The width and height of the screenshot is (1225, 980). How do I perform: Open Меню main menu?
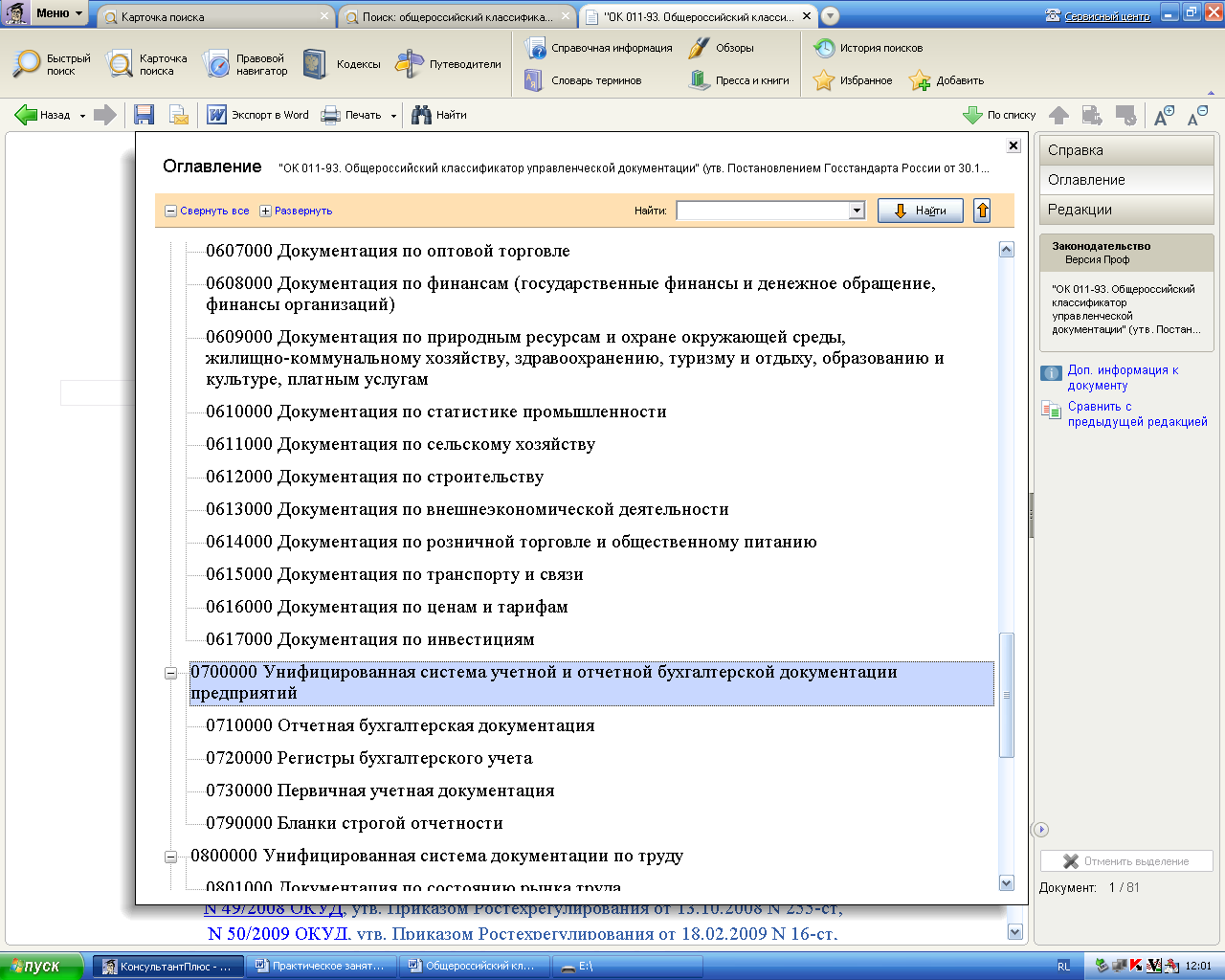pyautogui.click(x=59, y=13)
